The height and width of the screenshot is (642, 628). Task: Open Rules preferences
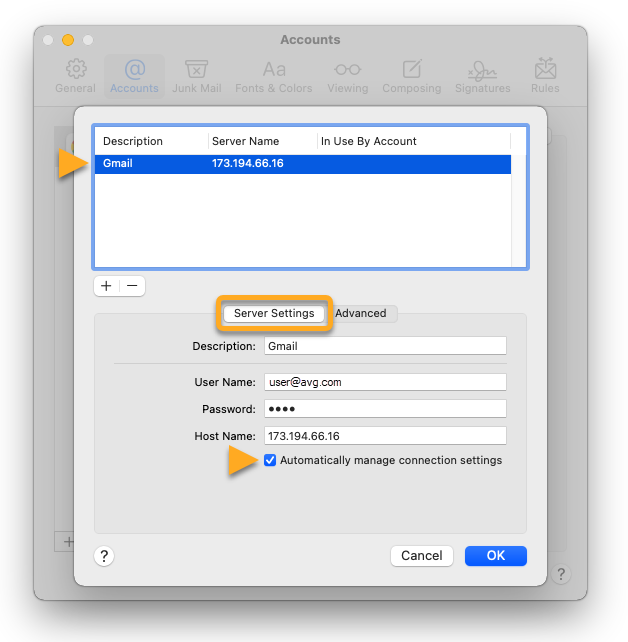(546, 76)
